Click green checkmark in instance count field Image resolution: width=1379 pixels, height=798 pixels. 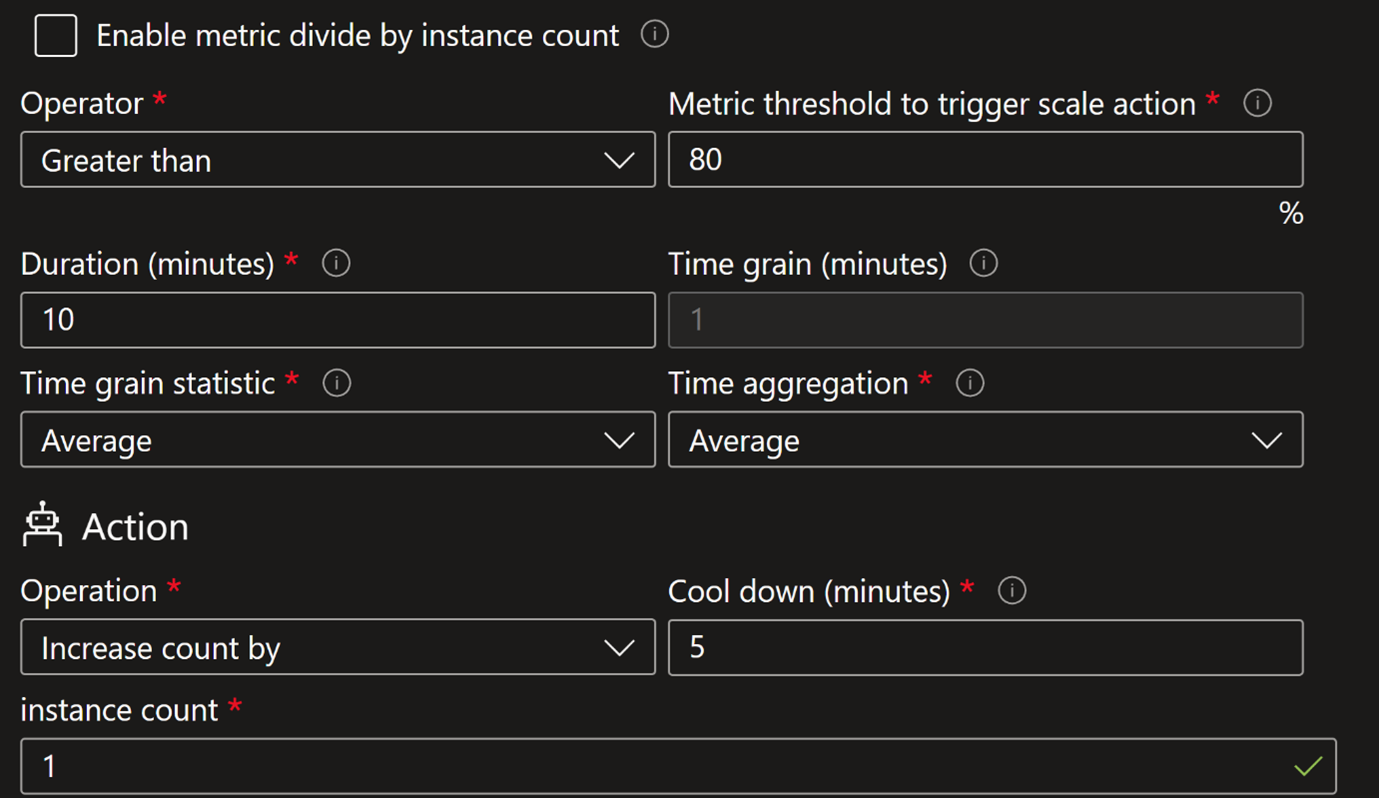[x=1307, y=766]
